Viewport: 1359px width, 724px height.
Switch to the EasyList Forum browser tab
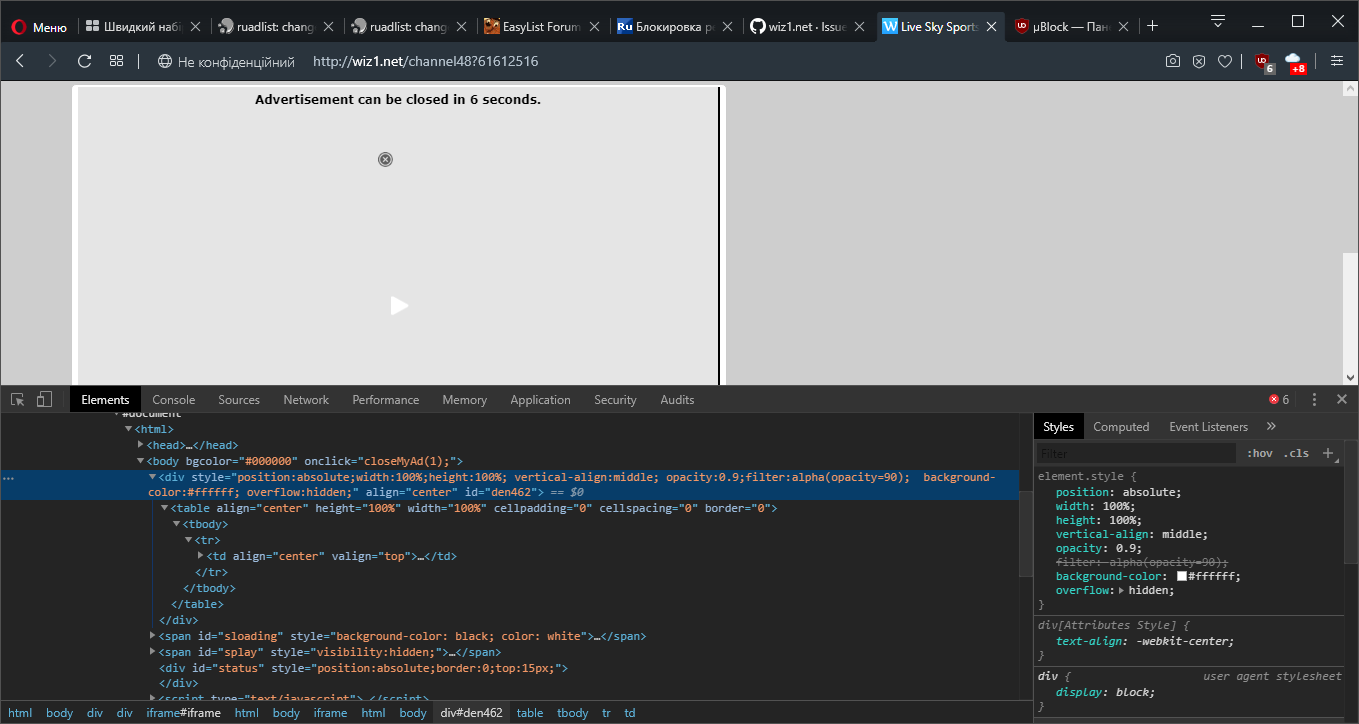[541, 27]
